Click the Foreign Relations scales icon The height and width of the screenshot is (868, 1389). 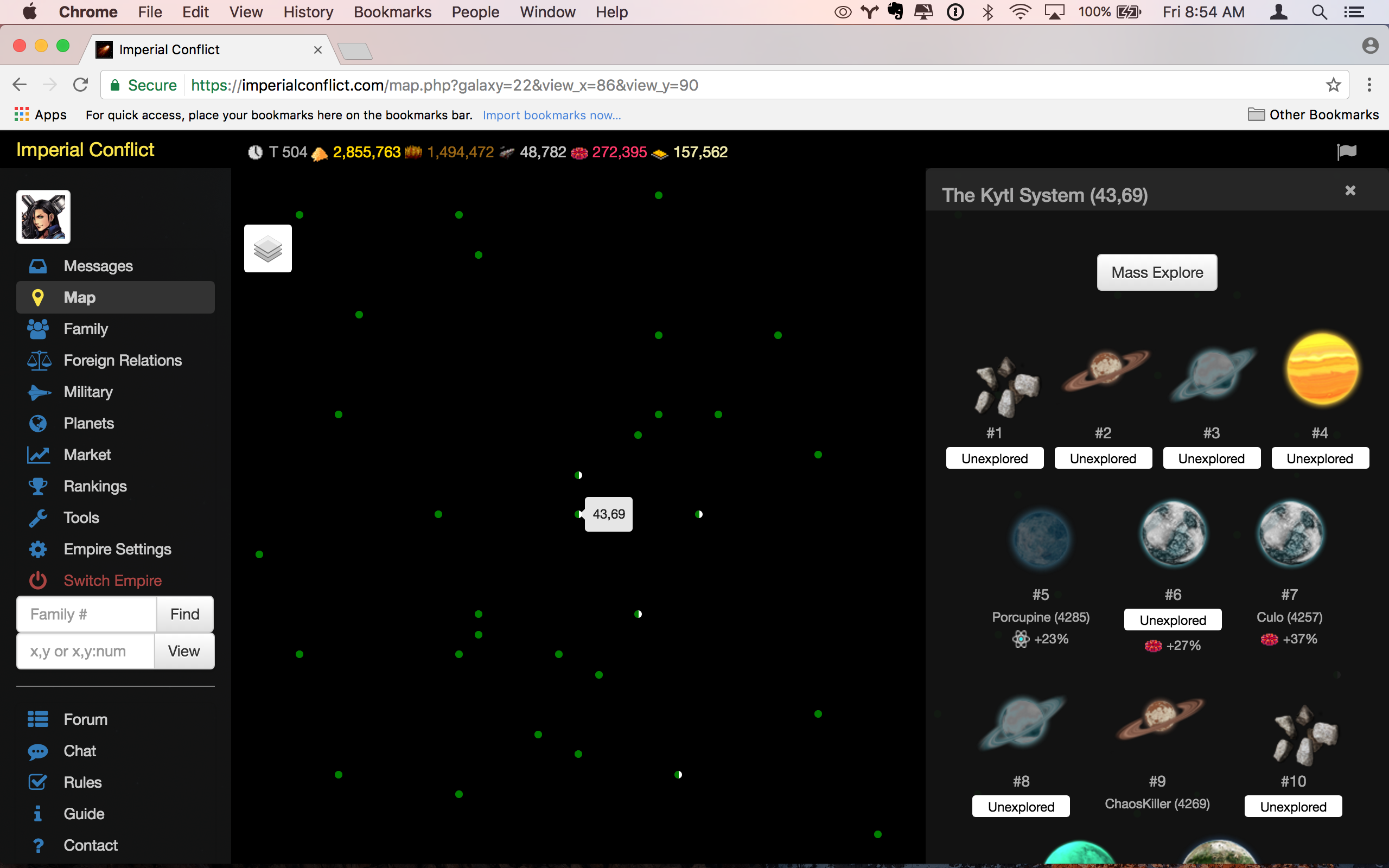pos(39,361)
